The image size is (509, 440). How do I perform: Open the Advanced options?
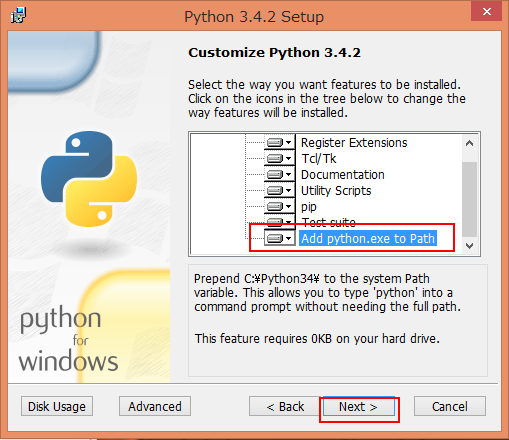point(155,406)
